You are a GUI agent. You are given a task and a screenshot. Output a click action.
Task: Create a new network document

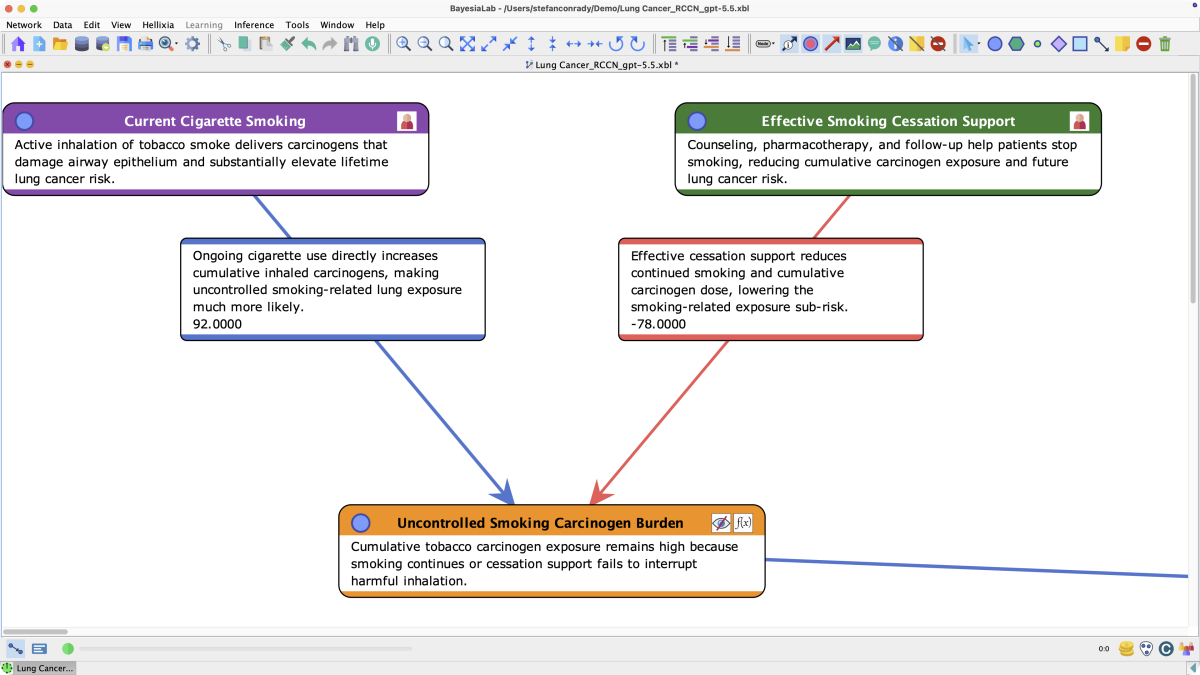coord(39,44)
